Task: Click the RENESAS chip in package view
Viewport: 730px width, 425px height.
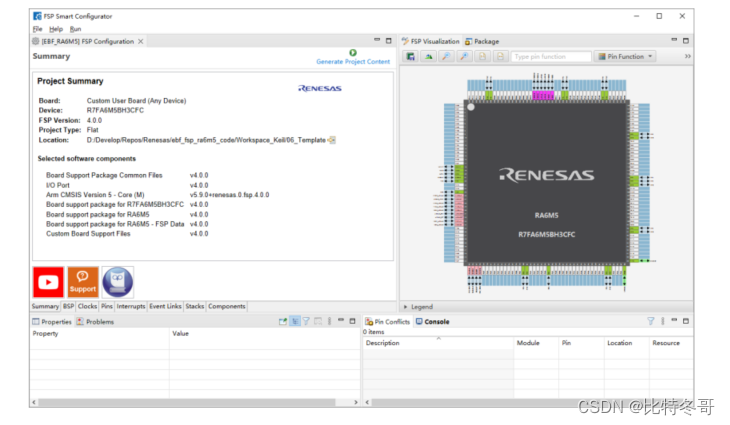Action: 547,183
